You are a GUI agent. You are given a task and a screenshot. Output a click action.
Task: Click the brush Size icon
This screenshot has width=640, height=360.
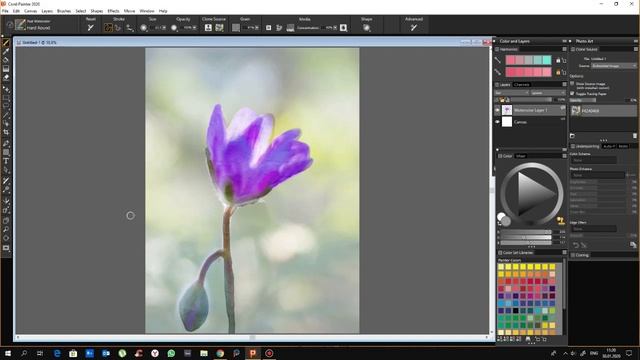pyautogui.click(x=144, y=28)
